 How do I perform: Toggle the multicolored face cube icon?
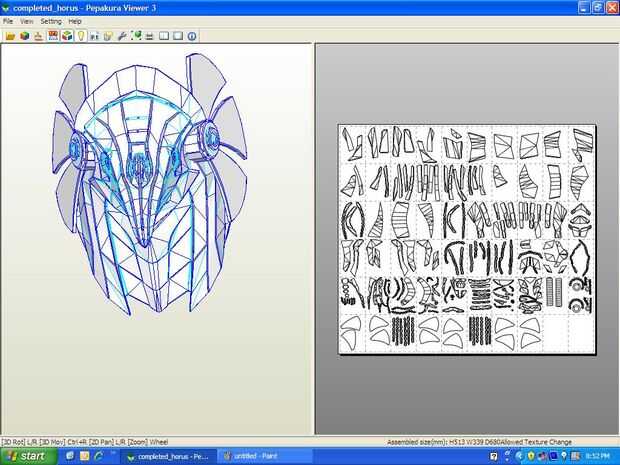[x=67, y=36]
